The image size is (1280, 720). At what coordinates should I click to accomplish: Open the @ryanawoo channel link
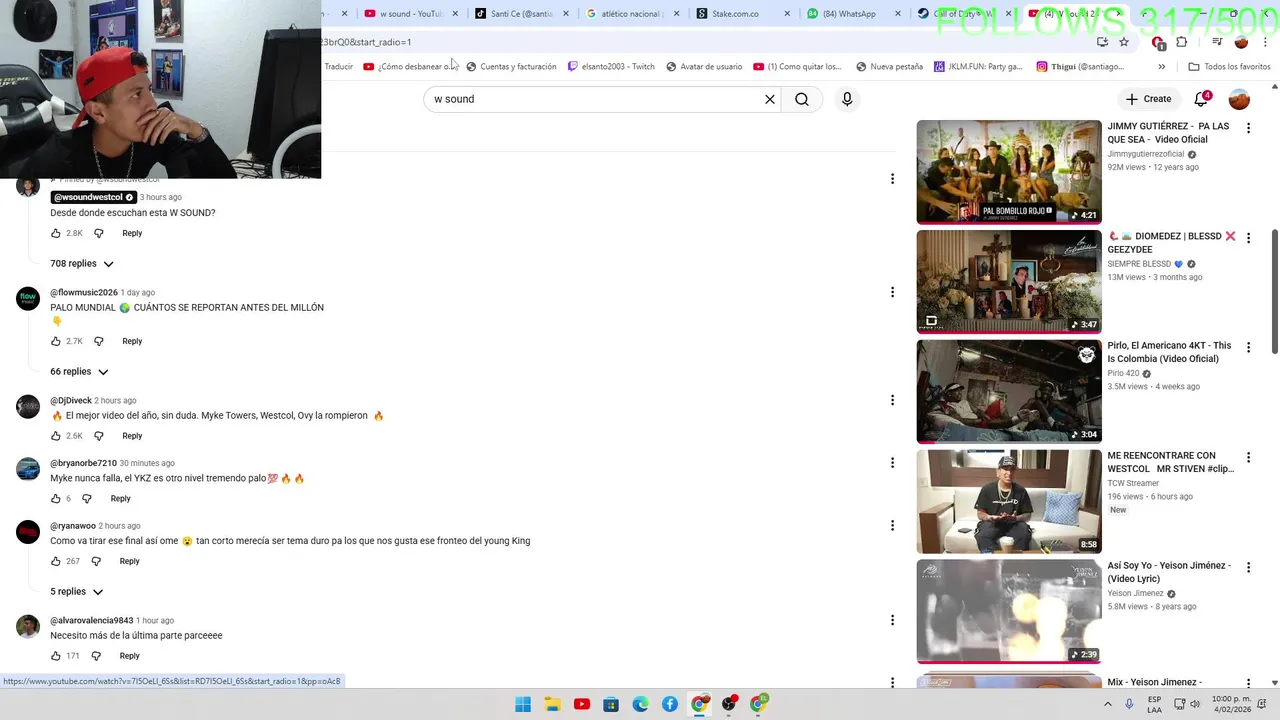point(73,526)
